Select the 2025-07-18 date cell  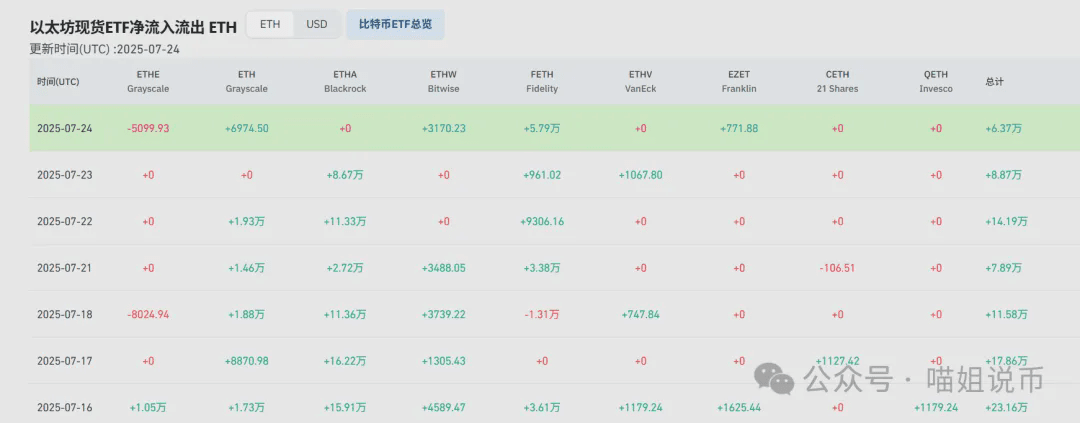[65, 314]
